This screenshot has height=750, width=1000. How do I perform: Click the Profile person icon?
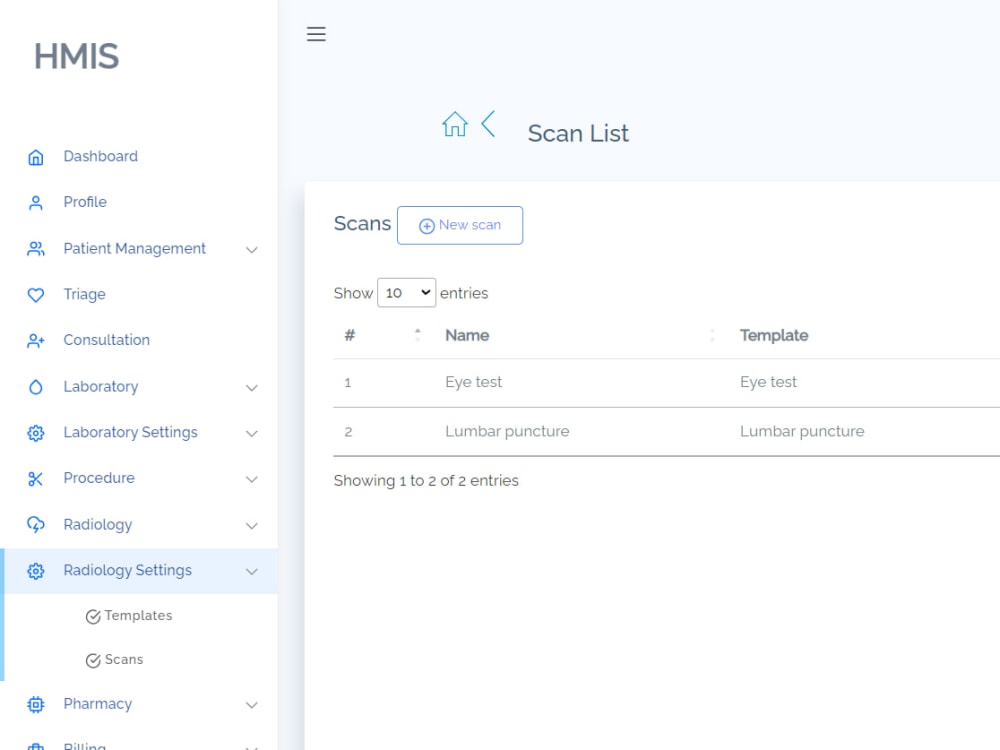point(36,203)
